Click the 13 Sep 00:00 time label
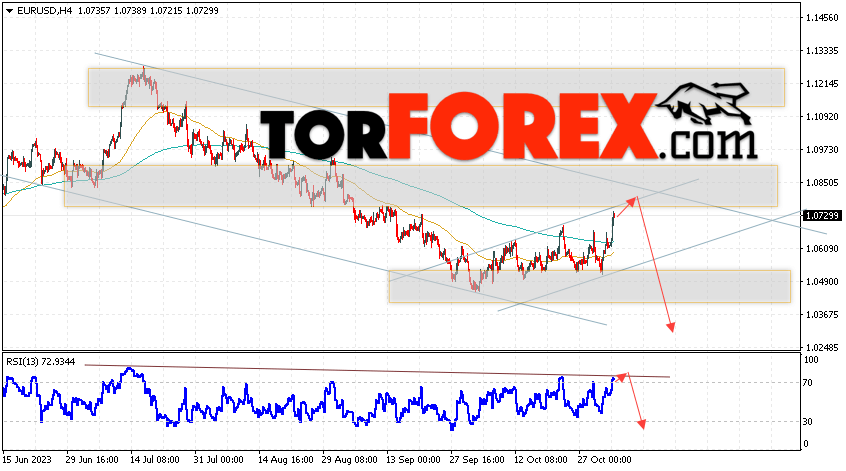The height and width of the screenshot is (471, 846). point(413,460)
